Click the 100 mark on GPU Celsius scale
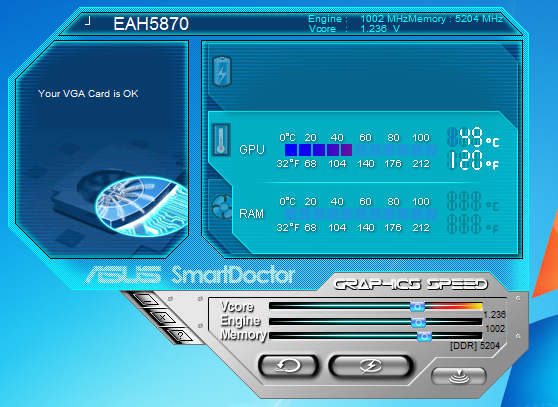 pyautogui.click(x=421, y=138)
